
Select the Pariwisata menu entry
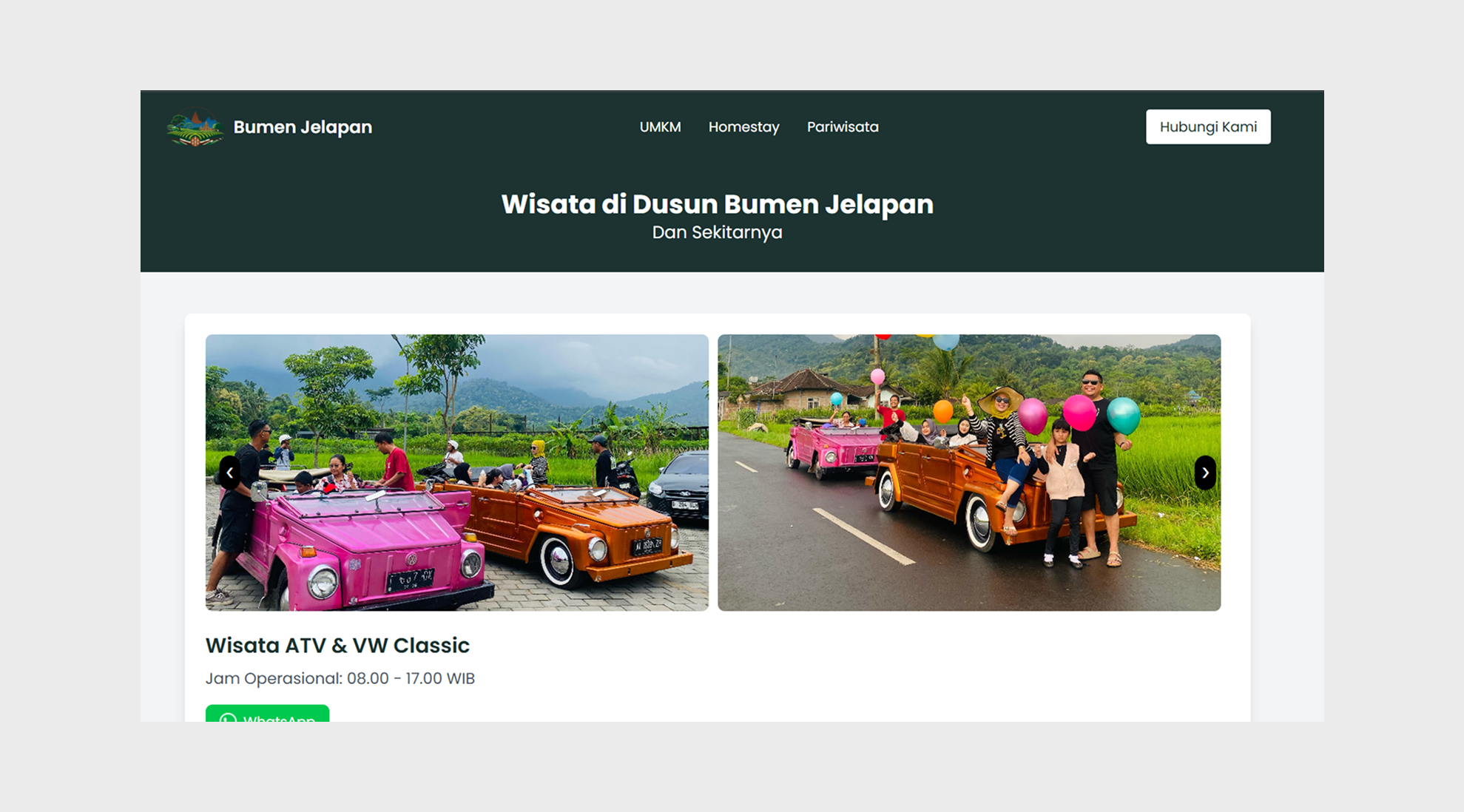(843, 126)
